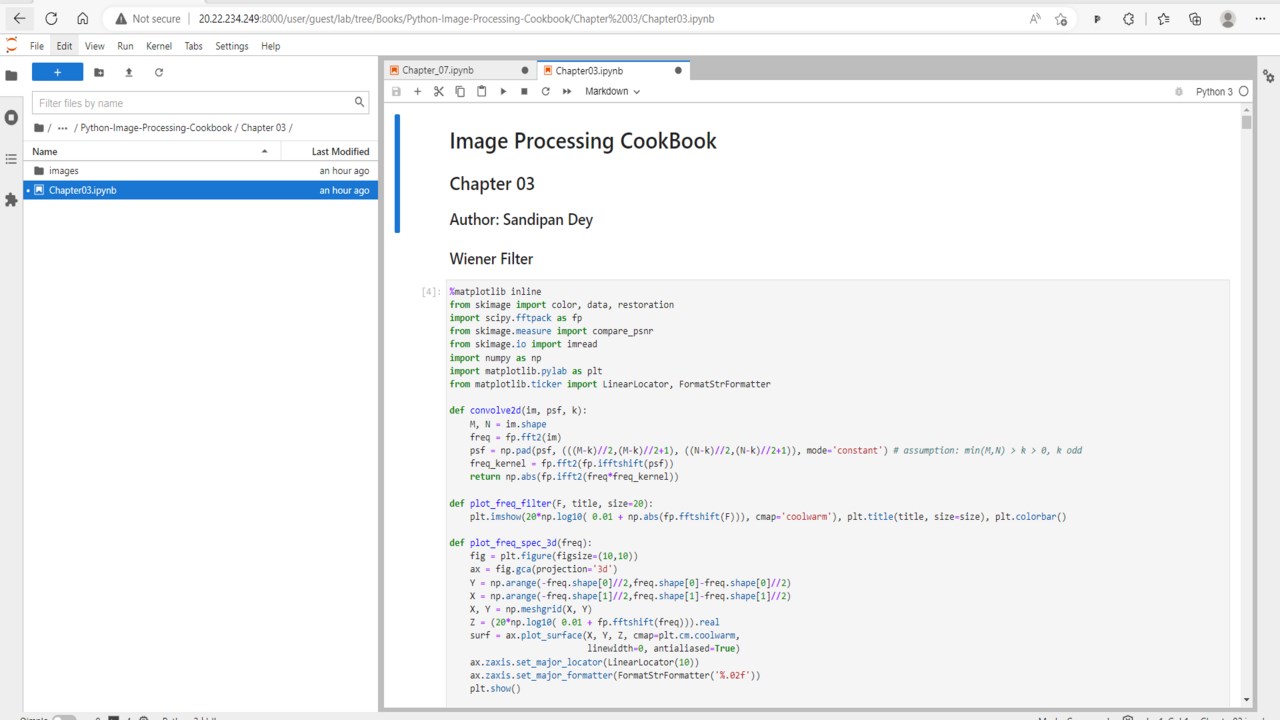
Task: Open the Kernel menu
Action: point(159,46)
